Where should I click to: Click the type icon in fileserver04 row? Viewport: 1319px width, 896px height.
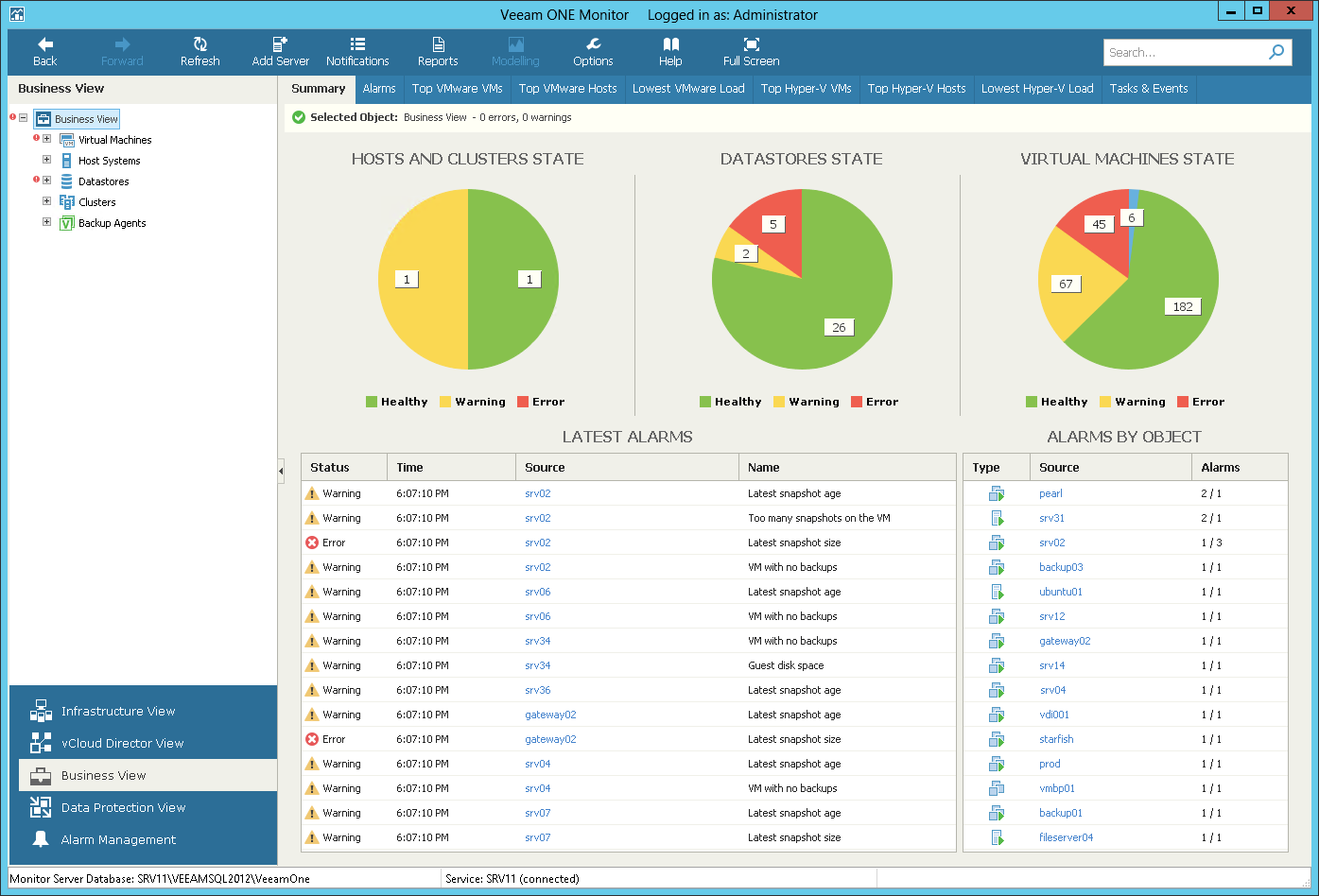click(997, 837)
